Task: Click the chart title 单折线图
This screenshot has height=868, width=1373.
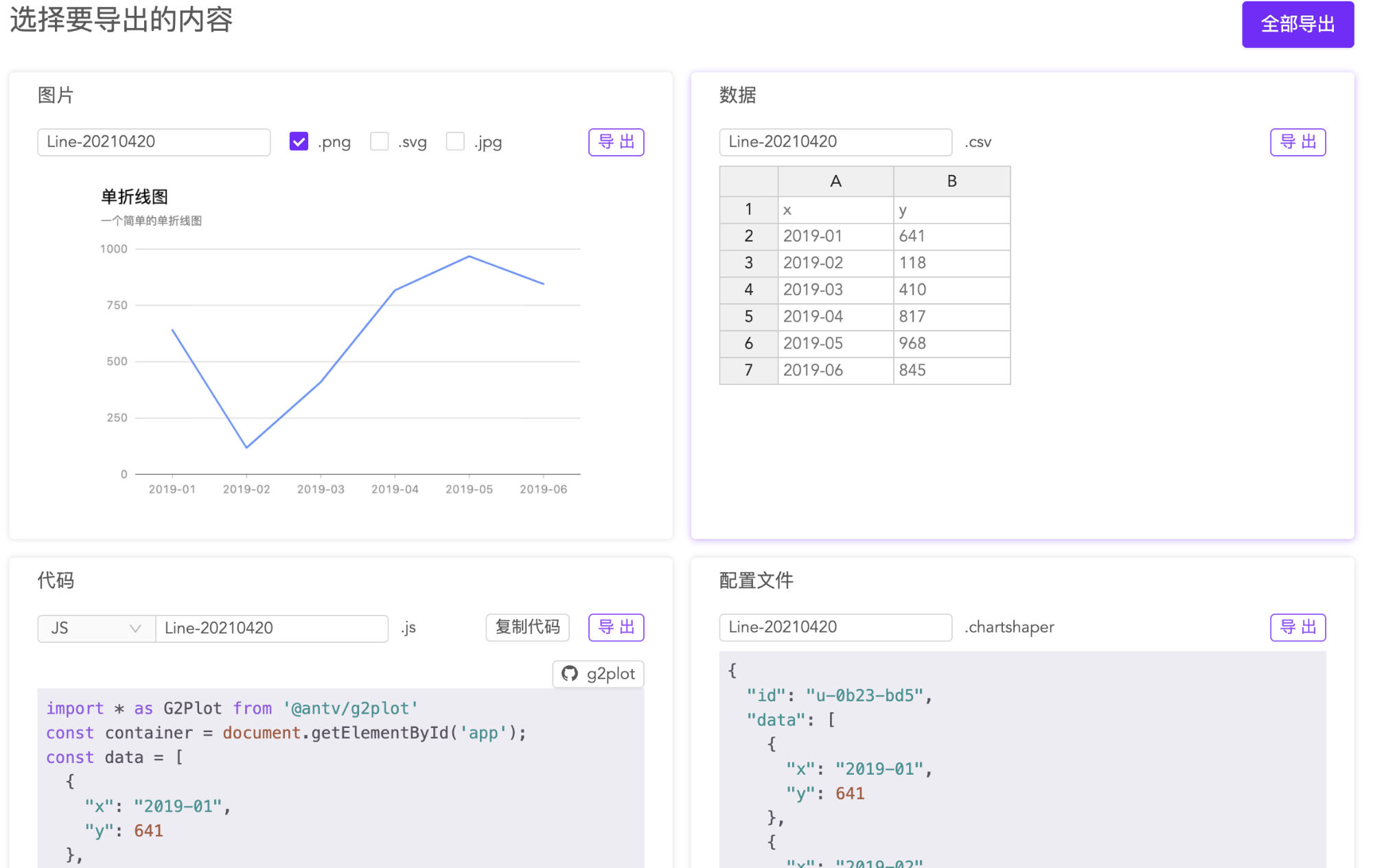Action: pyautogui.click(x=135, y=197)
